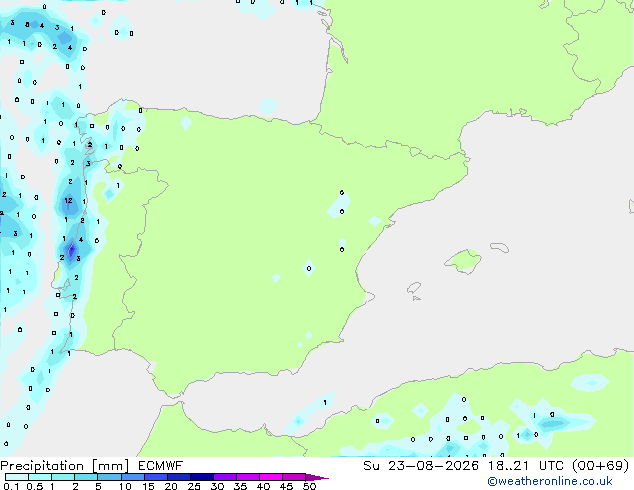The image size is (634, 490).
Task: Click the forecast offset '(00+69)'
Action: pos(600,466)
